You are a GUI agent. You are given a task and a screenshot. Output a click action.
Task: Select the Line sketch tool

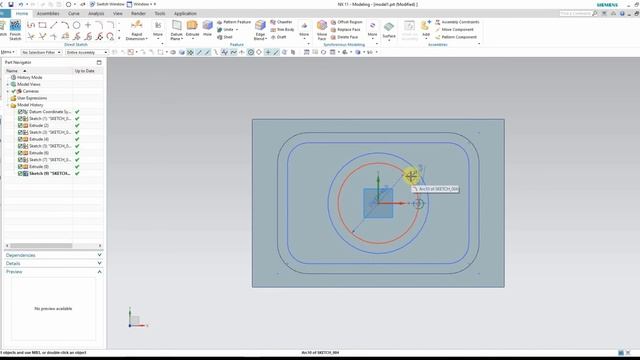click(x=53, y=25)
